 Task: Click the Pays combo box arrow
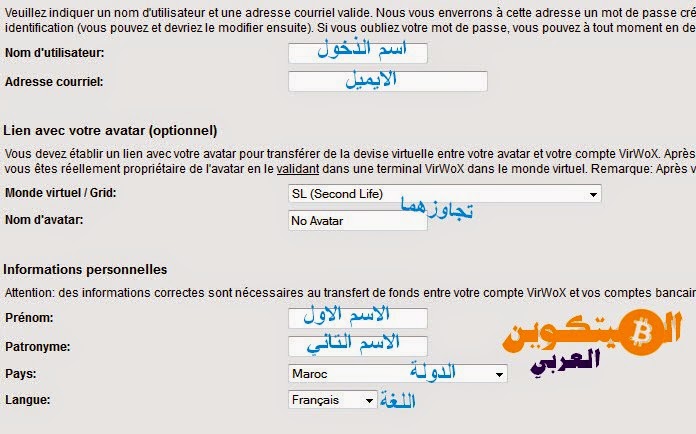[499, 375]
